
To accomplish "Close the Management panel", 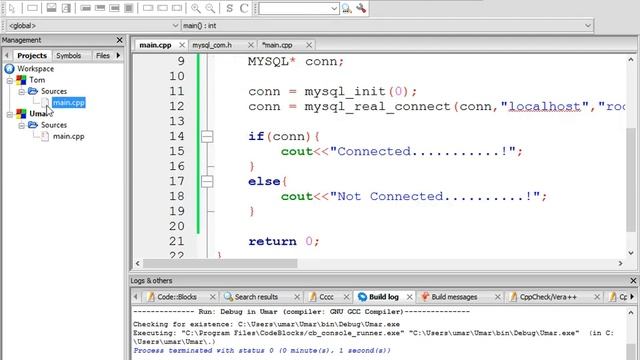I will [119, 40].
